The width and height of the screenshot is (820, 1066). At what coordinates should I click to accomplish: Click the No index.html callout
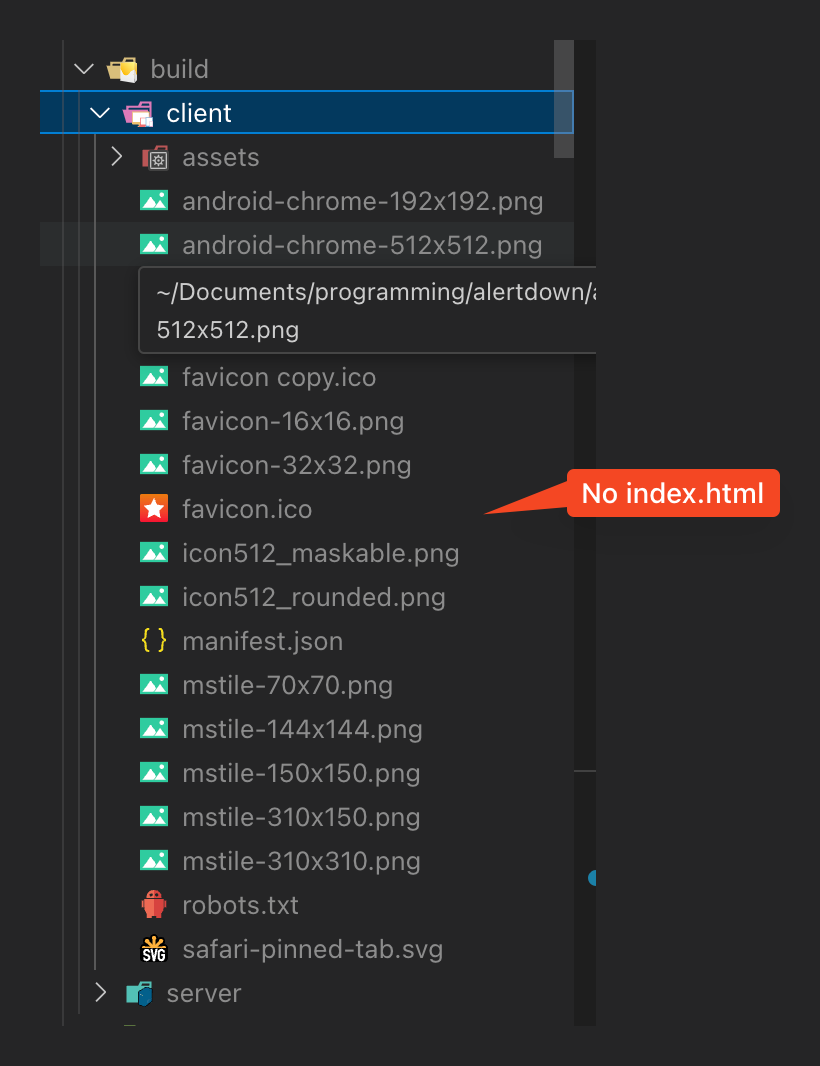(x=672, y=492)
